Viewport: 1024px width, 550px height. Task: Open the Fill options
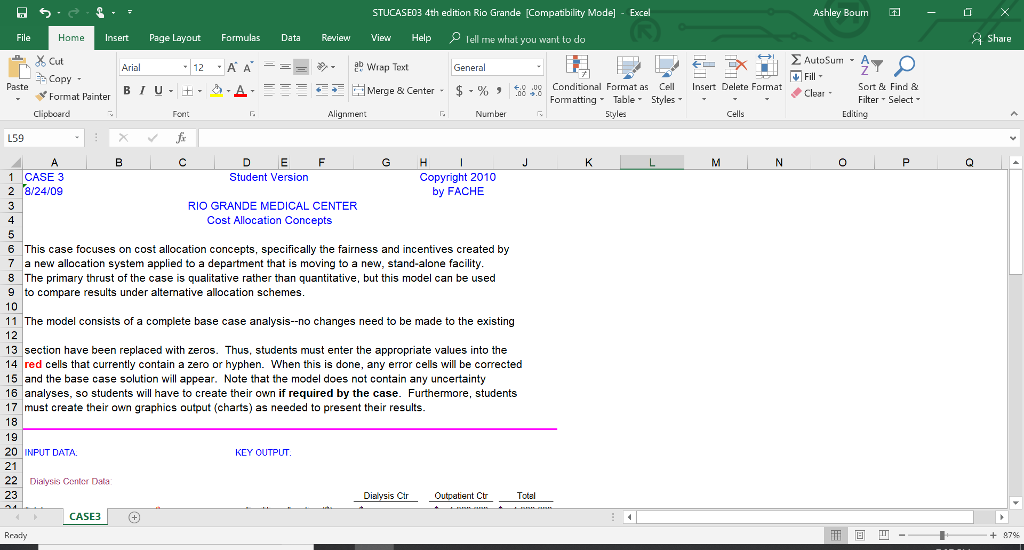point(806,76)
